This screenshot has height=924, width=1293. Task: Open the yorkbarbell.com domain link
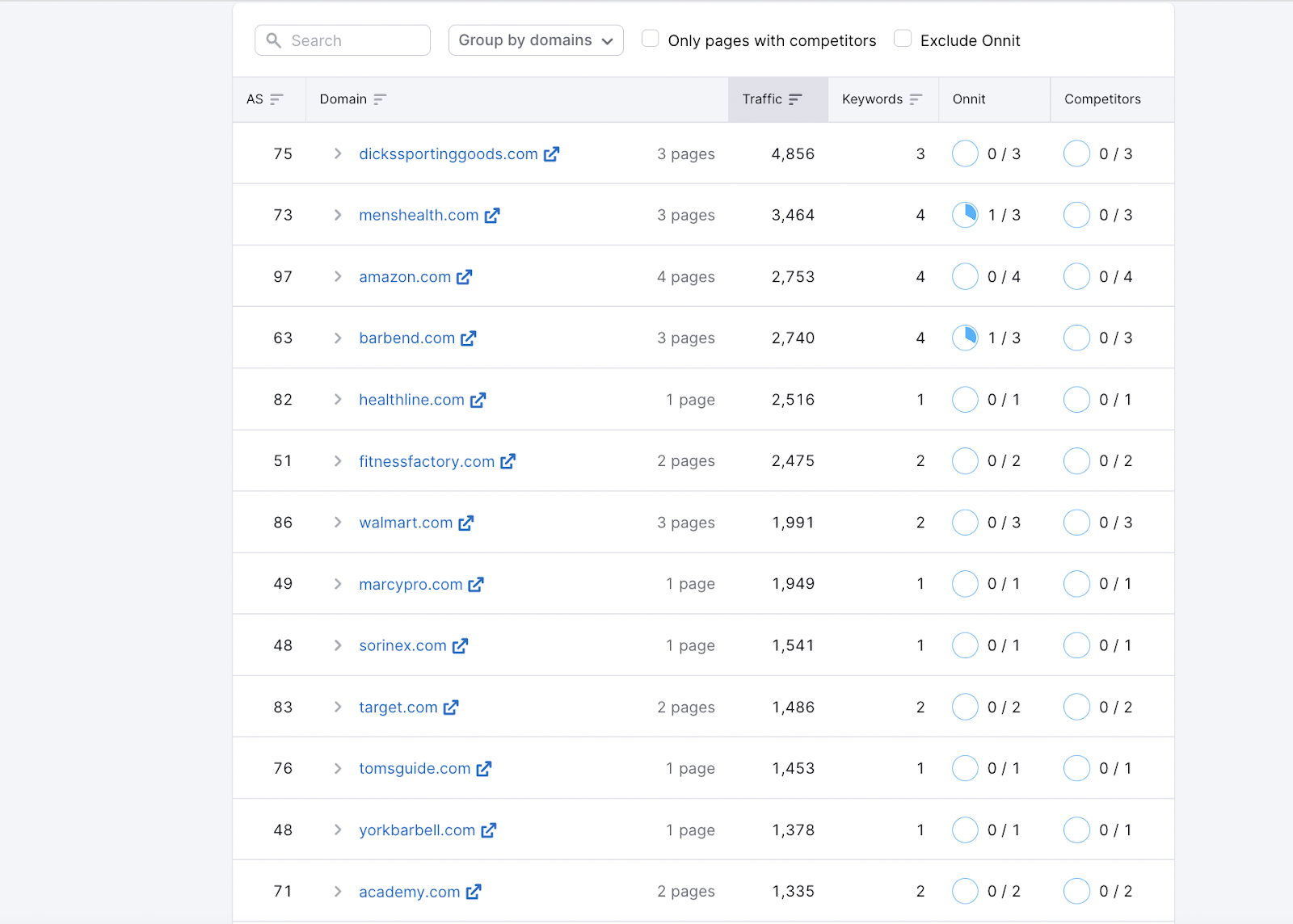click(417, 830)
